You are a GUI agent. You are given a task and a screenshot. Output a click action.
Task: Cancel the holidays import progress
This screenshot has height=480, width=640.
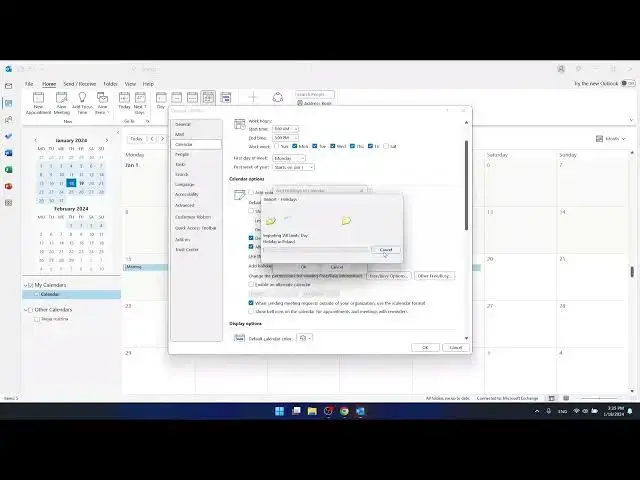click(x=386, y=250)
